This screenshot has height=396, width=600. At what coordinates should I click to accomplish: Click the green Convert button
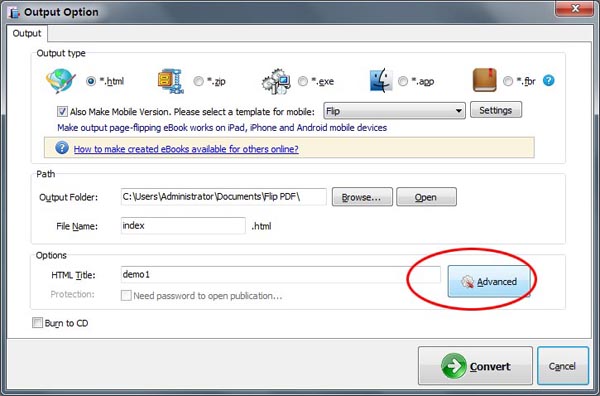point(475,366)
